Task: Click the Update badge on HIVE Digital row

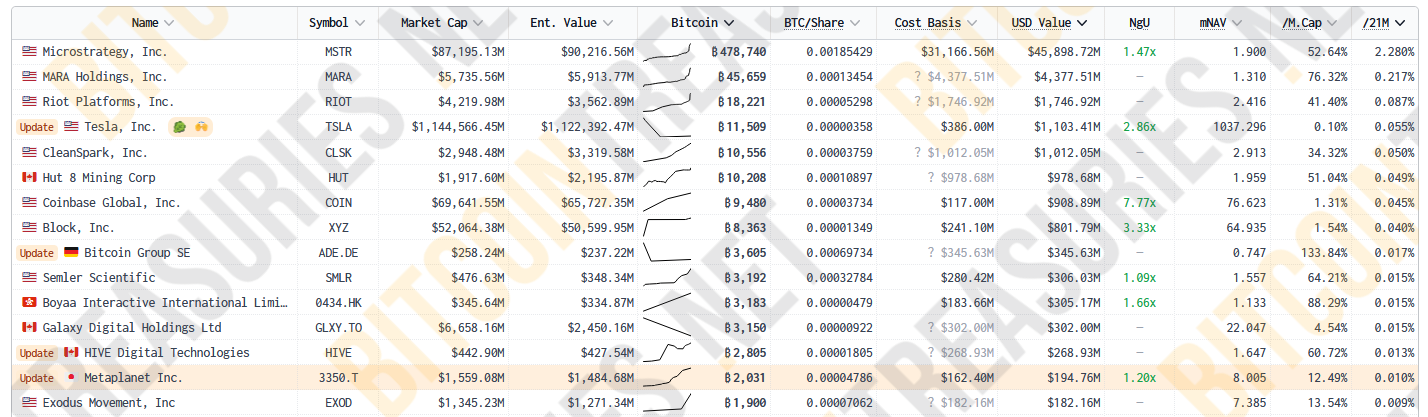Action: 37,352
